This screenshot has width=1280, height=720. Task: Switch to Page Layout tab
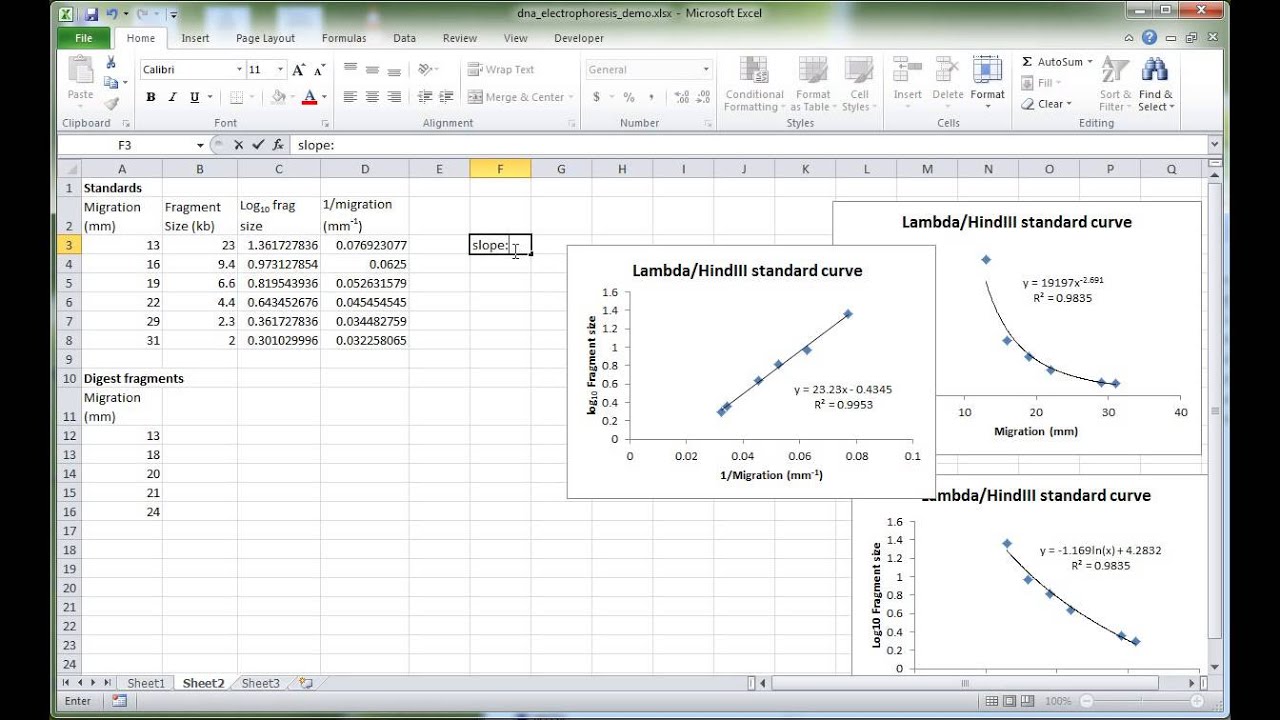point(265,38)
